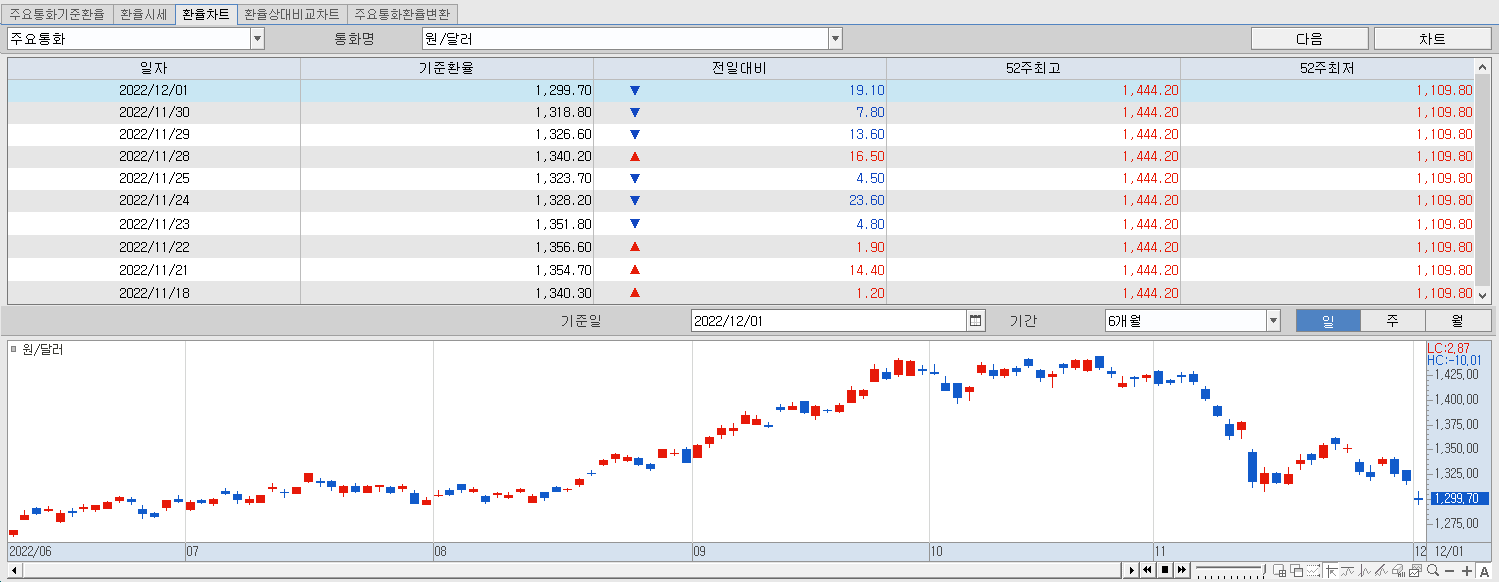Click the 기준일 date input field
This screenshot has width=1499, height=582.
tap(830, 321)
